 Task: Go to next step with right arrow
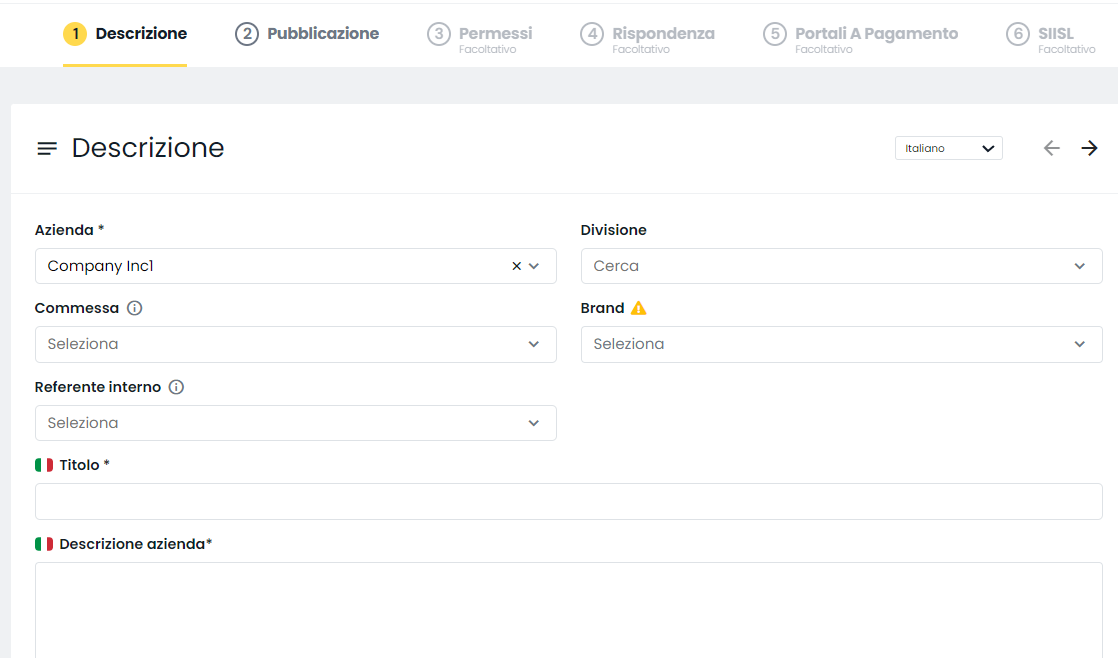1089,148
